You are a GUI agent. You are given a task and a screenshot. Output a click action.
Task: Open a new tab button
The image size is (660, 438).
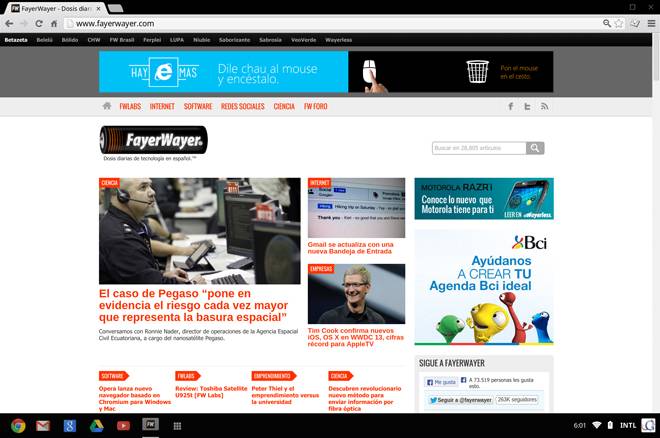tap(115, 8)
